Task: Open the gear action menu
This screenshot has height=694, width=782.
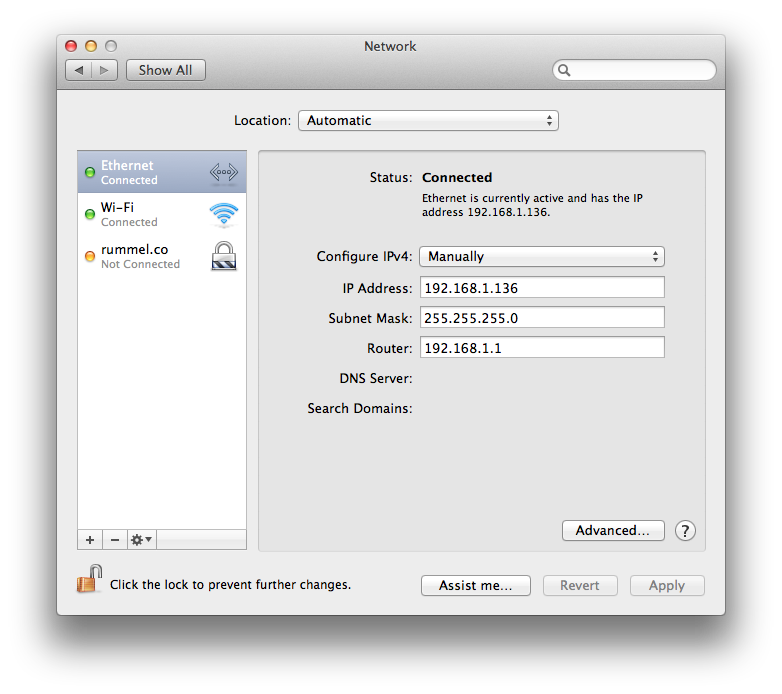Action: [142, 540]
